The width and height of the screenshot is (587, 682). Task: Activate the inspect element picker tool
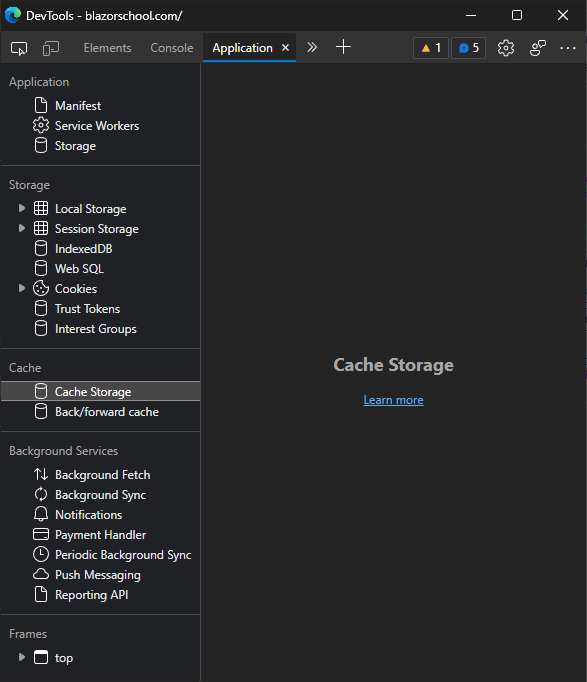19,48
